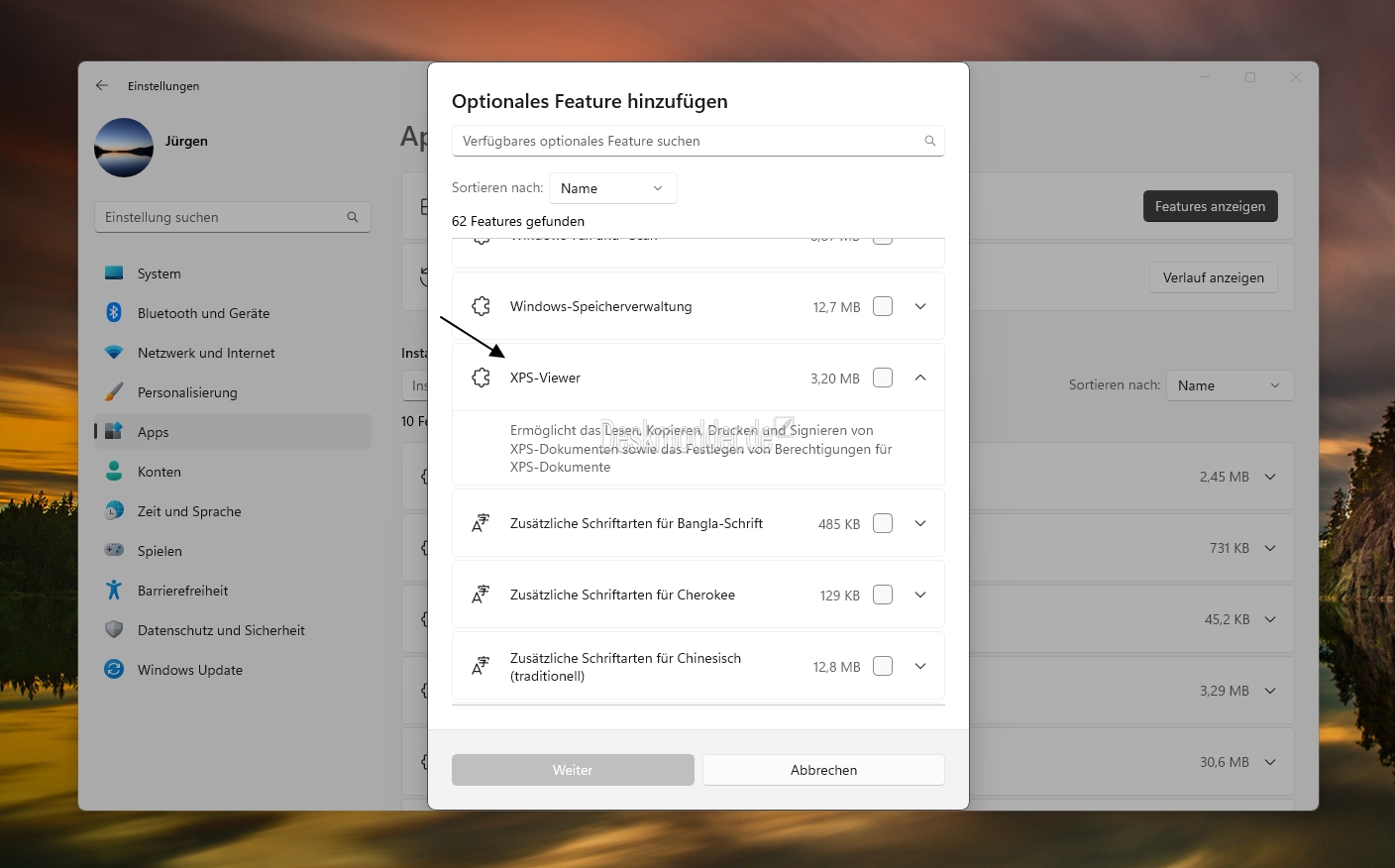Click the Netzwerk wifi icon in sidebar
Image resolution: width=1395 pixels, height=868 pixels.
tap(114, 353)
